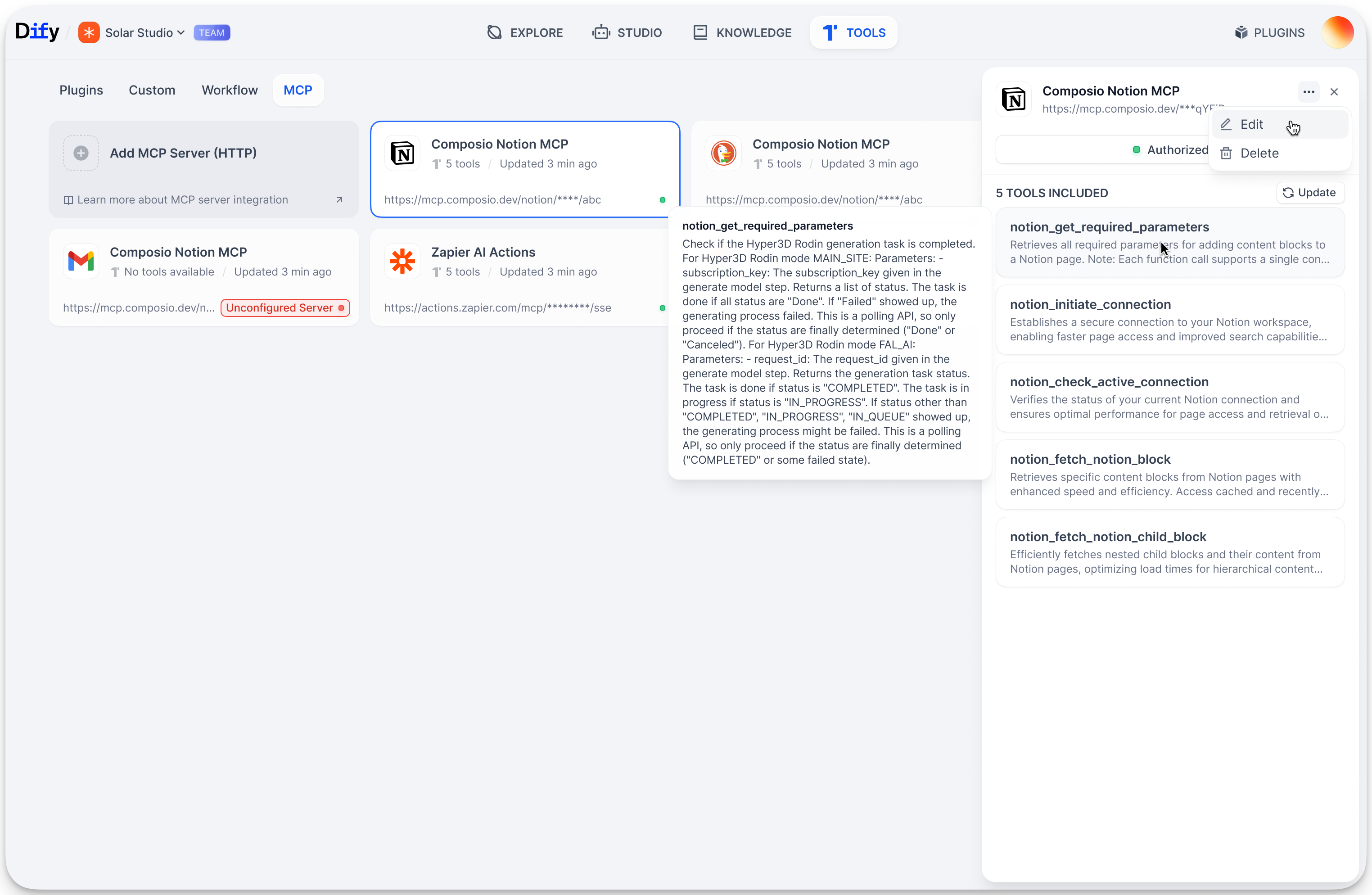Open the Knowledge section
1372x895 pixels.
tap(742, 33)
